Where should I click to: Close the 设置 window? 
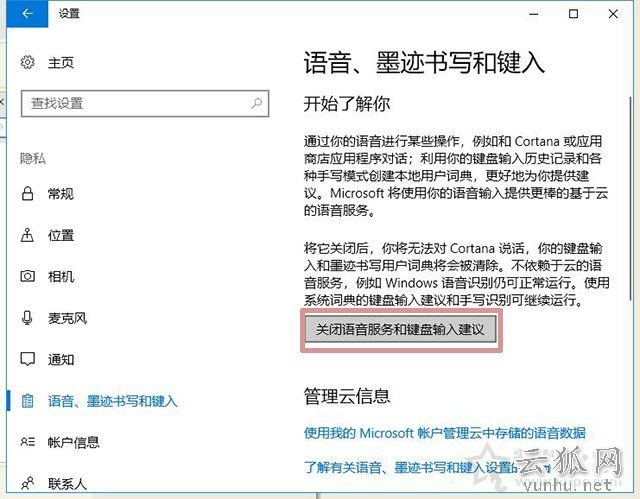click(613, 14)
